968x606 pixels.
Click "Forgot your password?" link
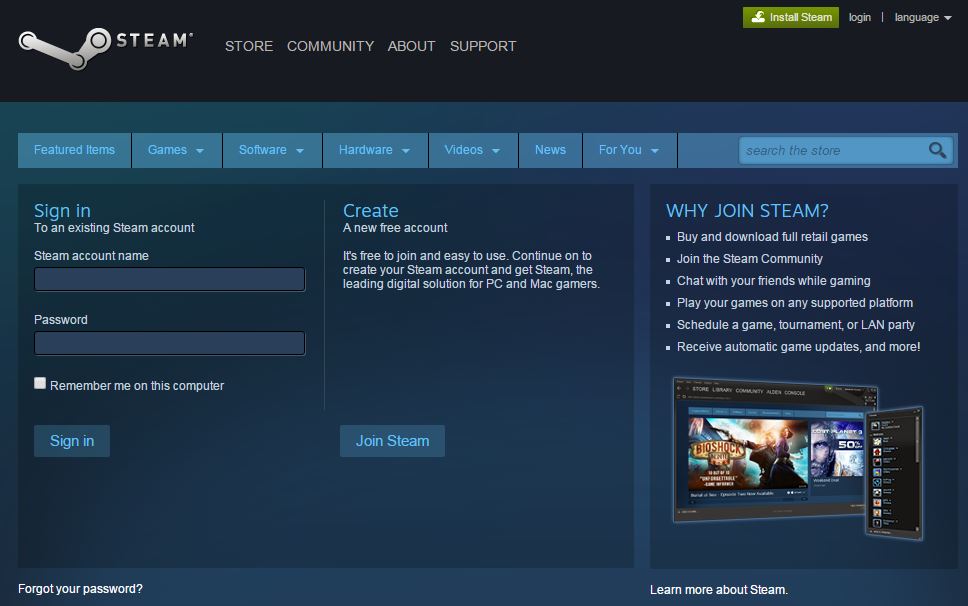click(x=78, y=589)
